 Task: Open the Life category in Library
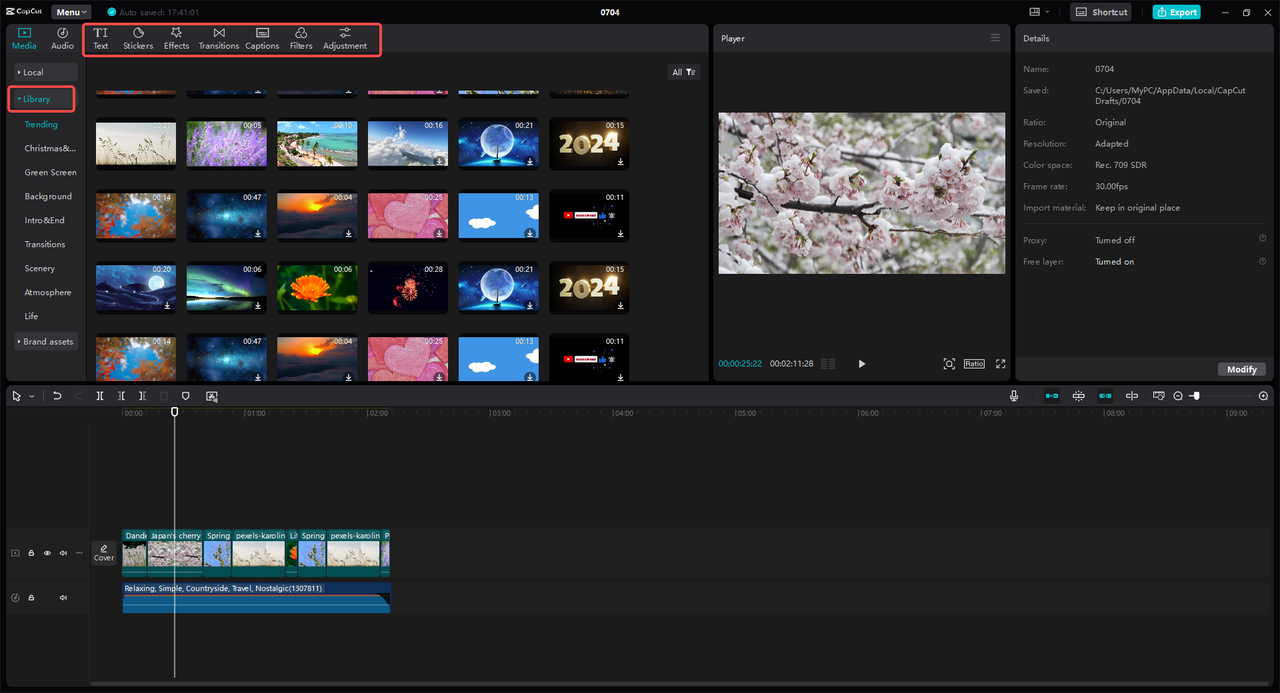pyautogui.click(x=32, y=316)
